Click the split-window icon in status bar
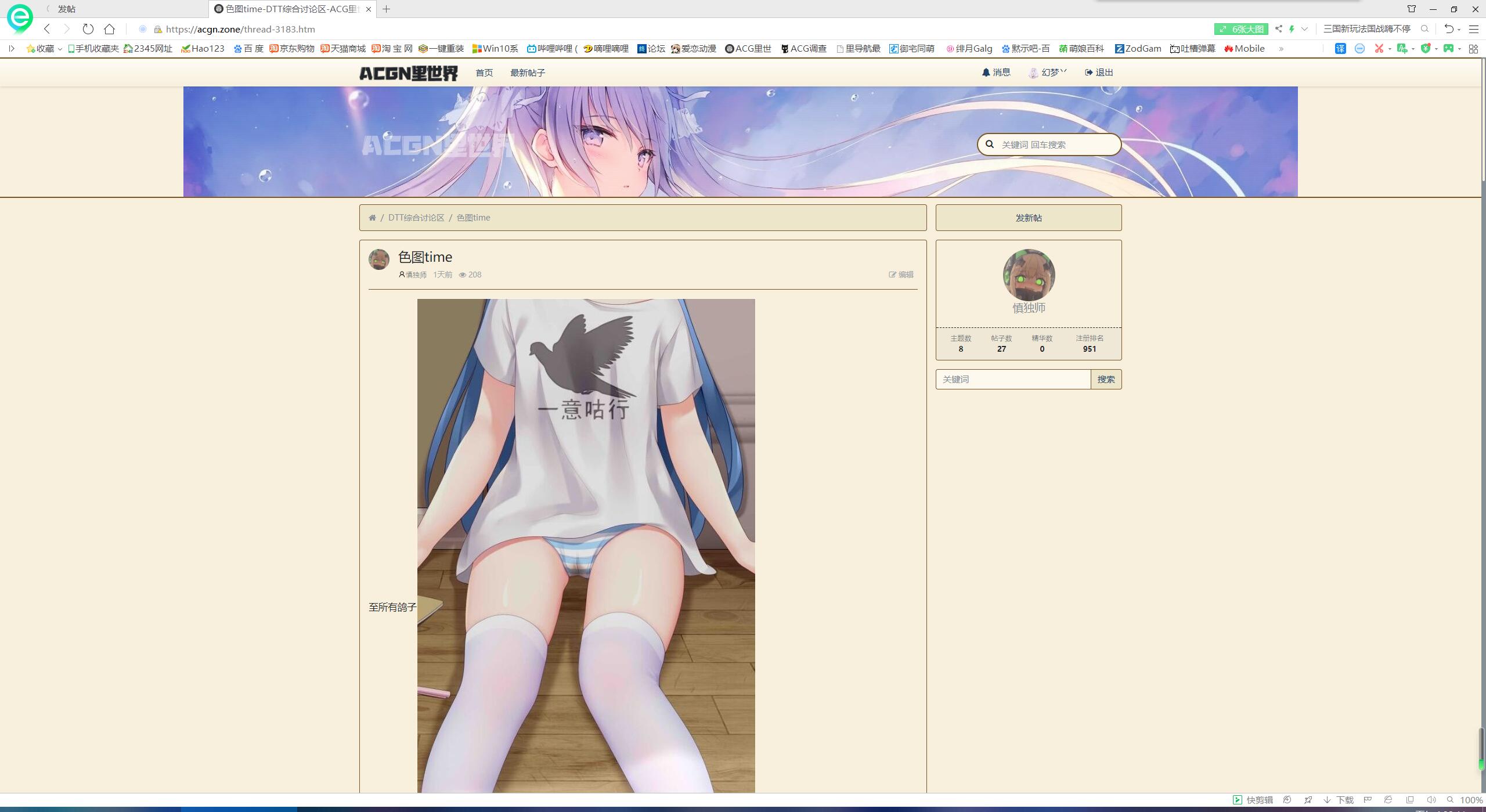The height and width of the screenshot is (812, 1486). [x=1409, y=800]
